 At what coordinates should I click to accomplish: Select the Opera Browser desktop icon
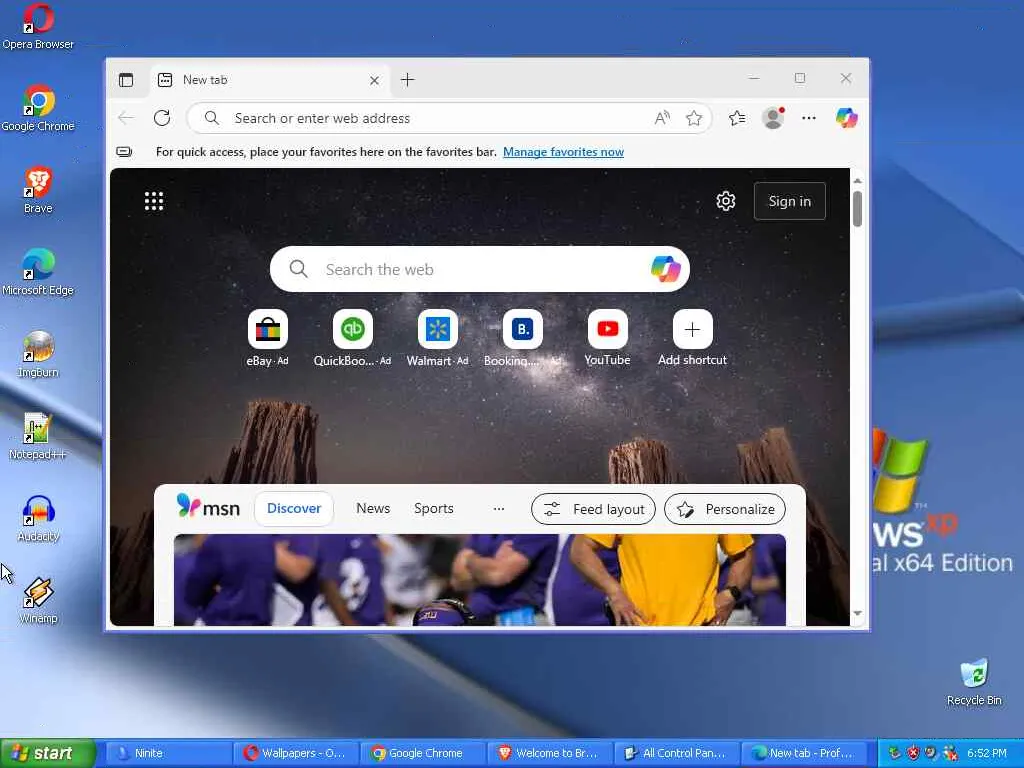tap(38, 27)
